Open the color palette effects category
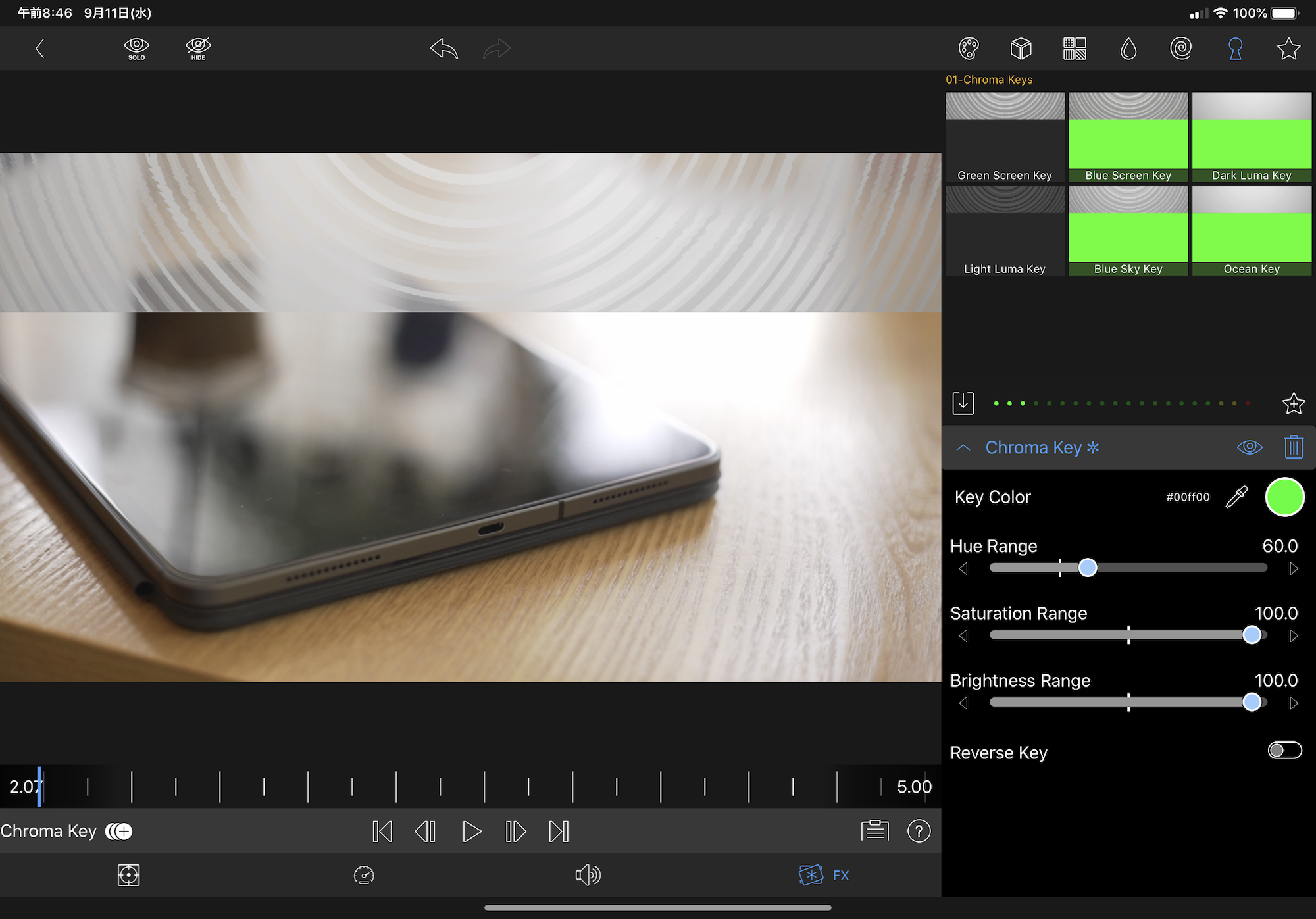This screenshot has width=1316, height=919. 969,48
